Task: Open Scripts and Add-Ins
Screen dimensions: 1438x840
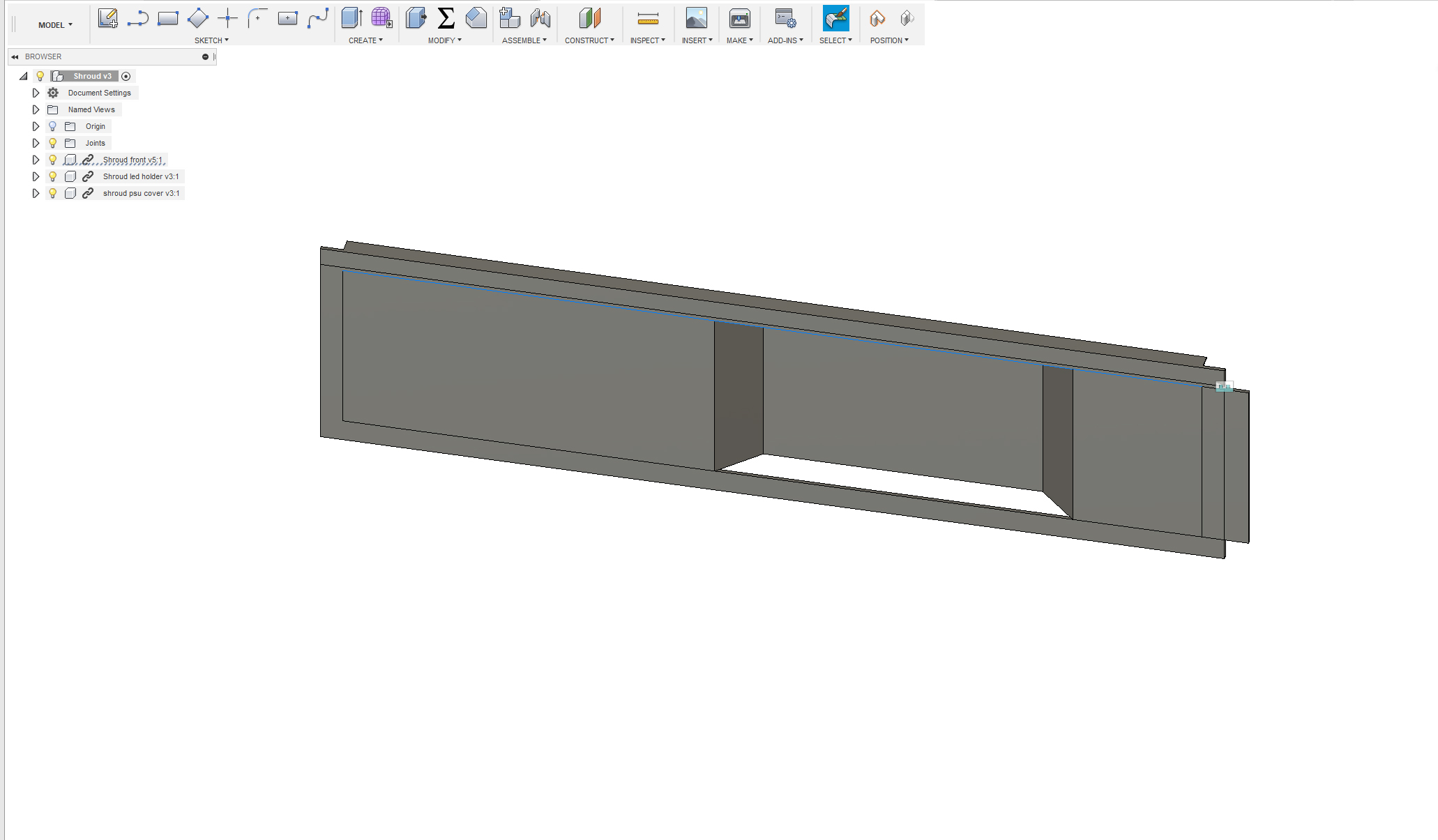Action: click(785, 18)
